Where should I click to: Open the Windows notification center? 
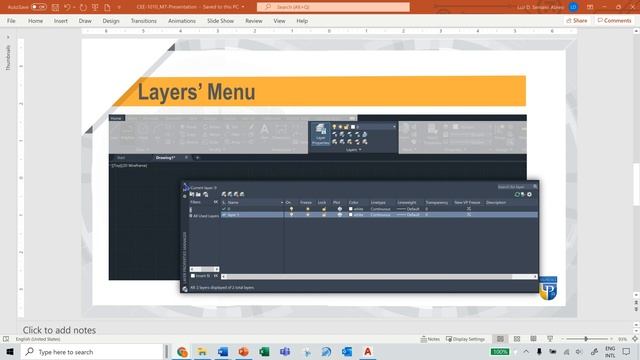[x=627, y=351]
